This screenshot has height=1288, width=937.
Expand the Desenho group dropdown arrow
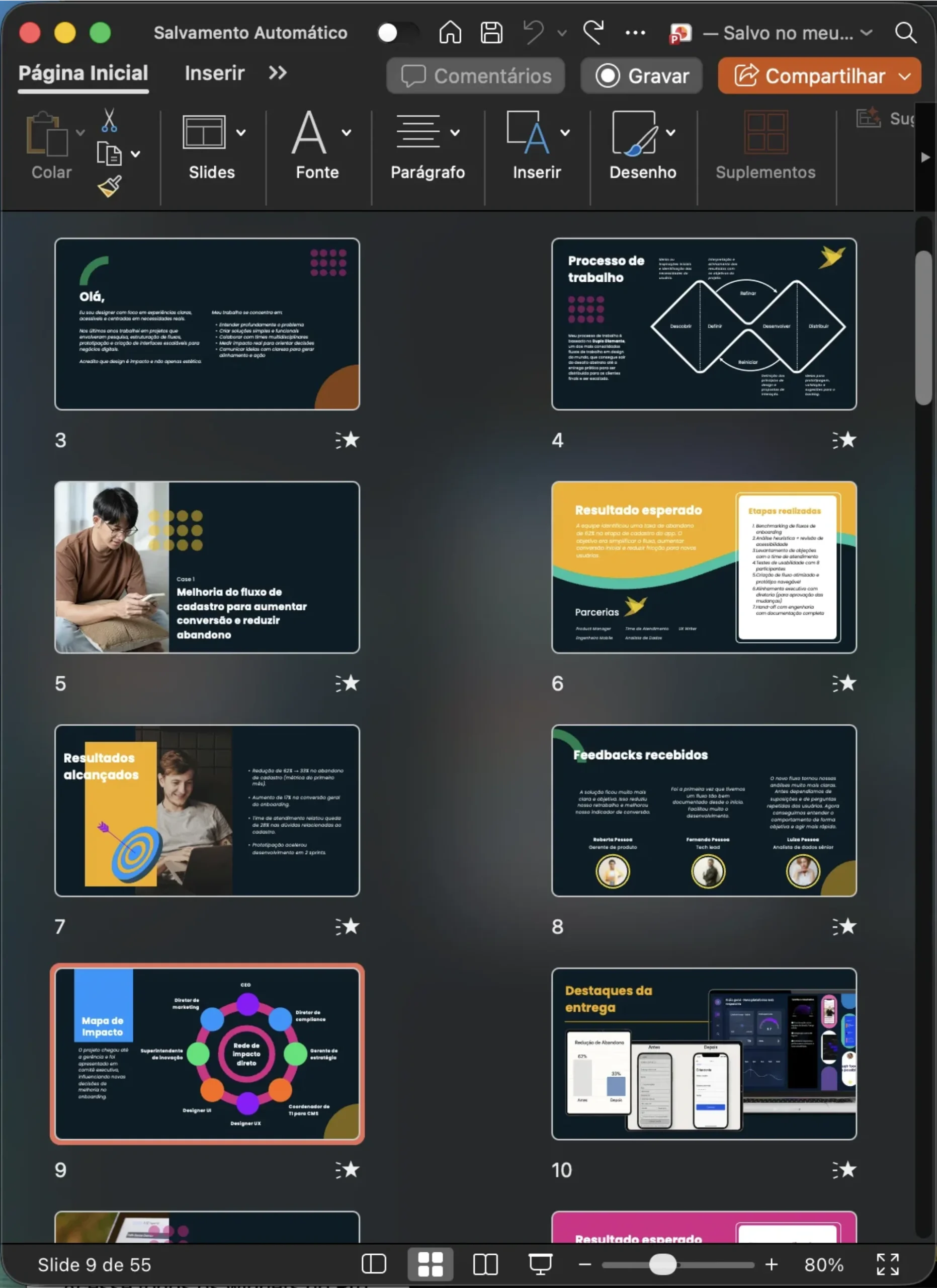click(x=671, y=132)
